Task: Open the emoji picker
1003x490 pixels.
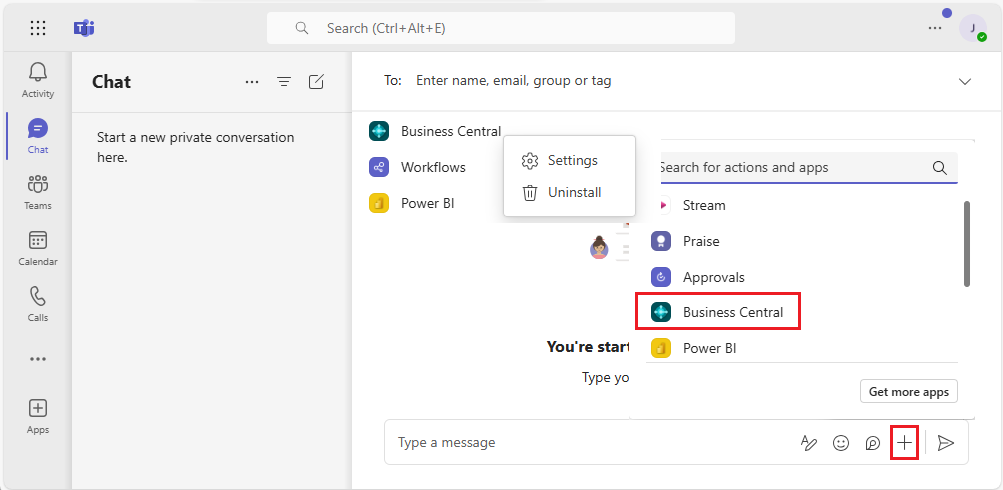Action: pos(841,442)
